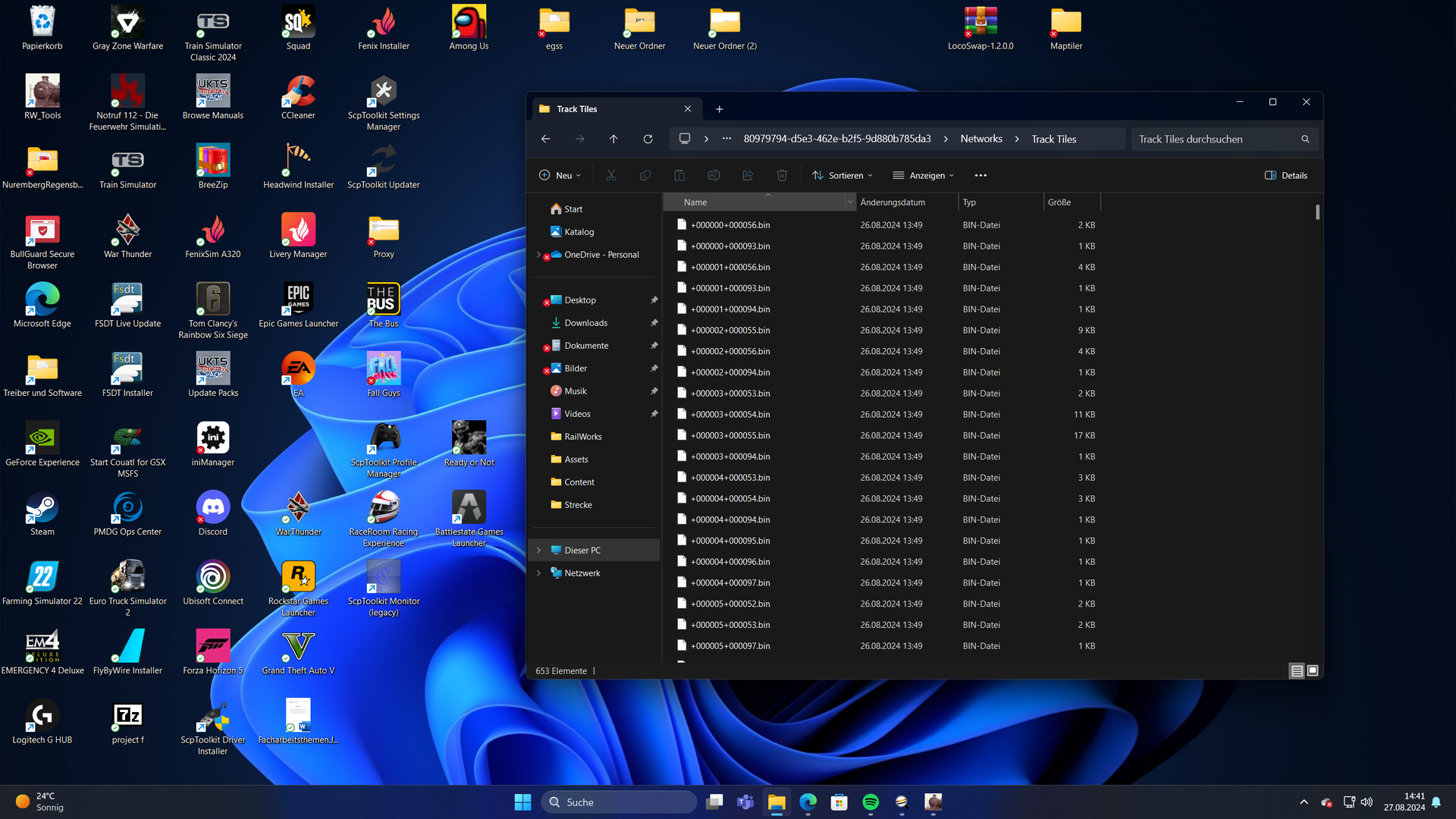Viewport: 1456px width, 819px height.
Task: Go up one folder level arrow
Action: coord(613,139)
